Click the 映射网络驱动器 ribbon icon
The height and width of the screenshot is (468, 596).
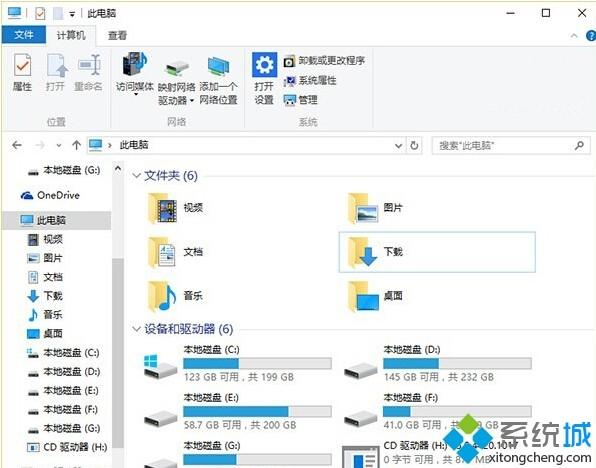coord(176,68)
